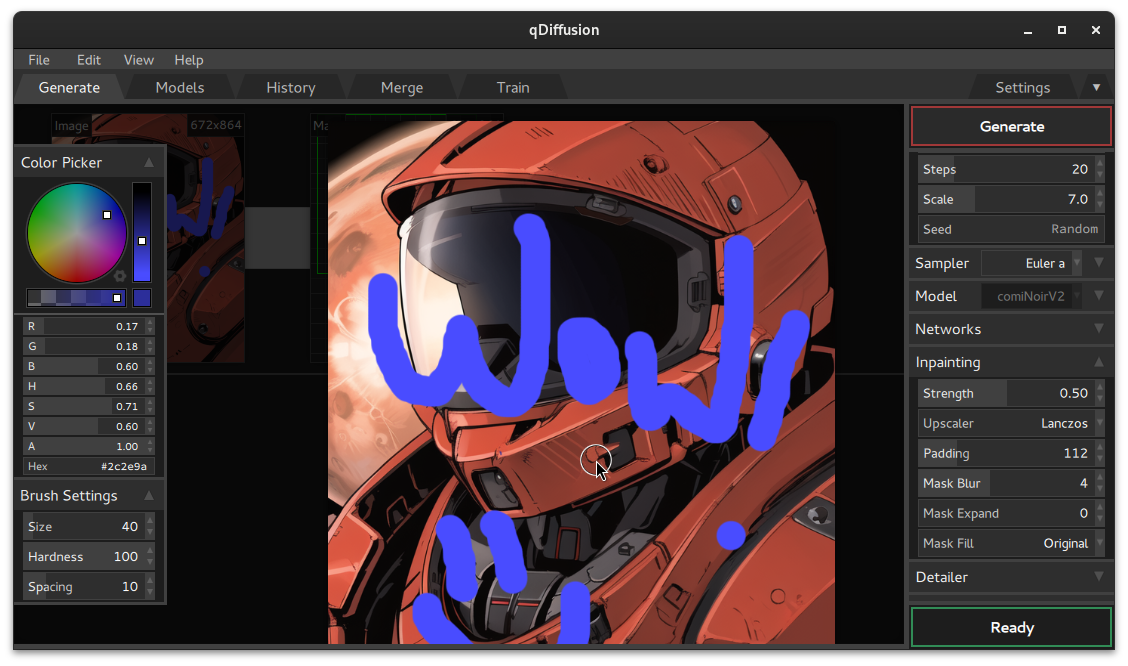Open the Upscaler dropdown set to Lanczos
Viewport: 1128px width, 666px height.
[1011, 424]
